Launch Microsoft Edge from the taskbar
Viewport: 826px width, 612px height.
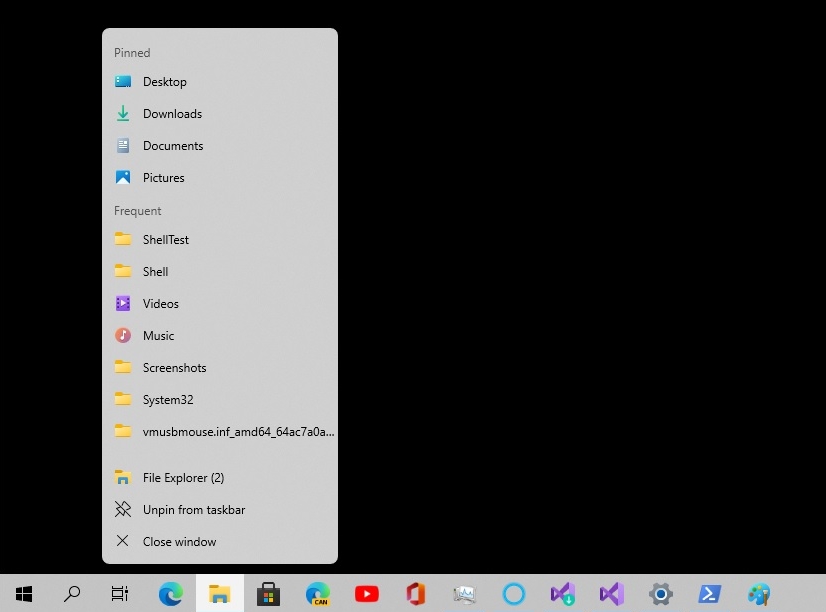tap(171, 594)
